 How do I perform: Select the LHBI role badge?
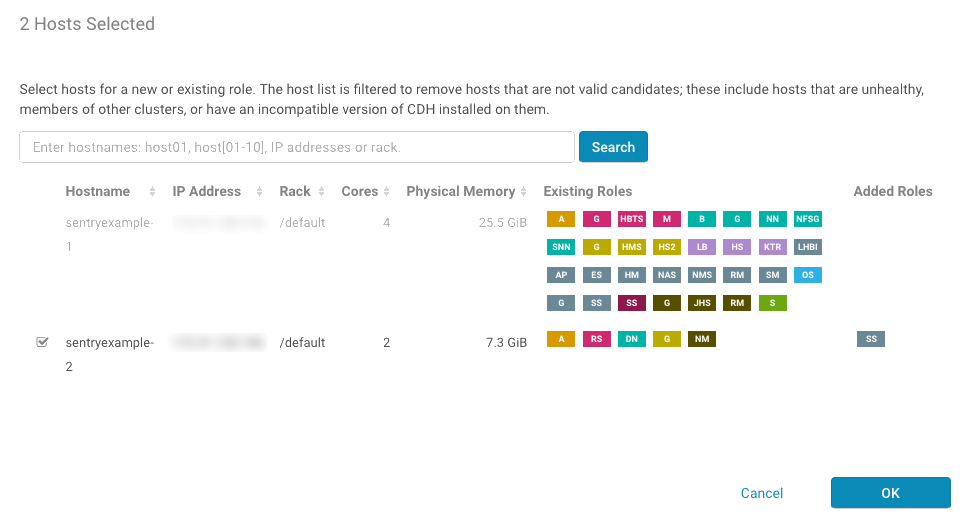[x=807, y=247]
